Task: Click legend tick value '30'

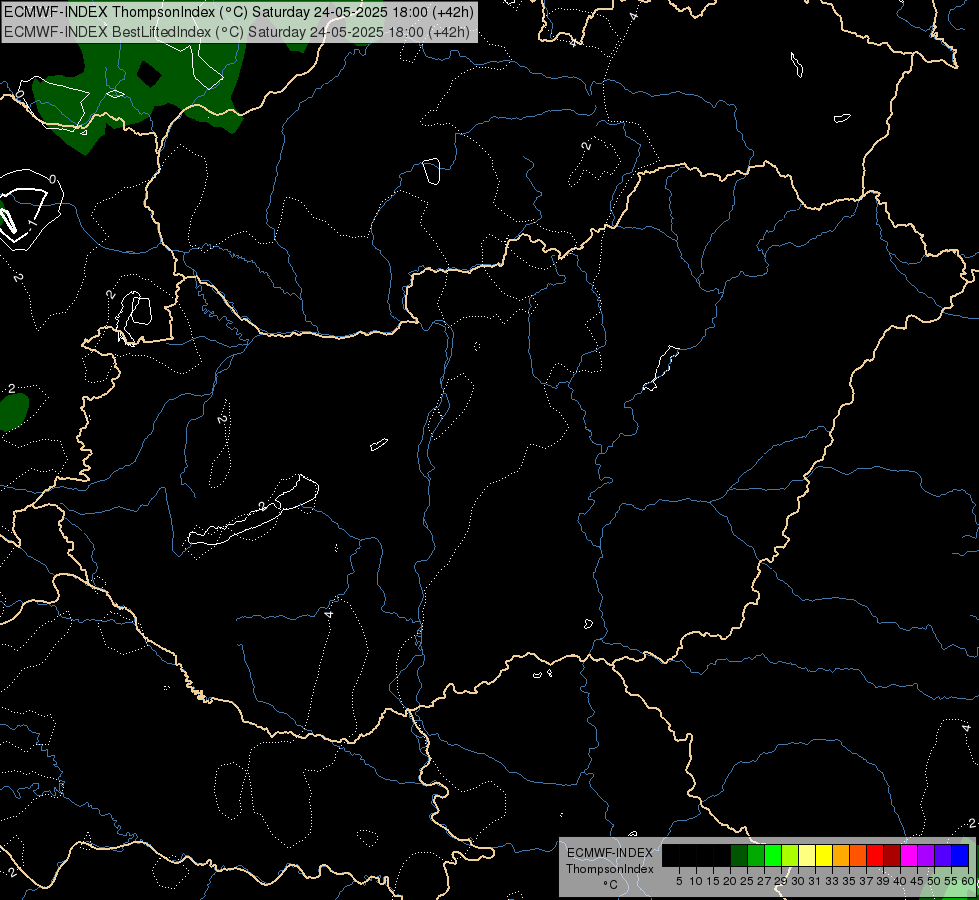Action: 799,881
